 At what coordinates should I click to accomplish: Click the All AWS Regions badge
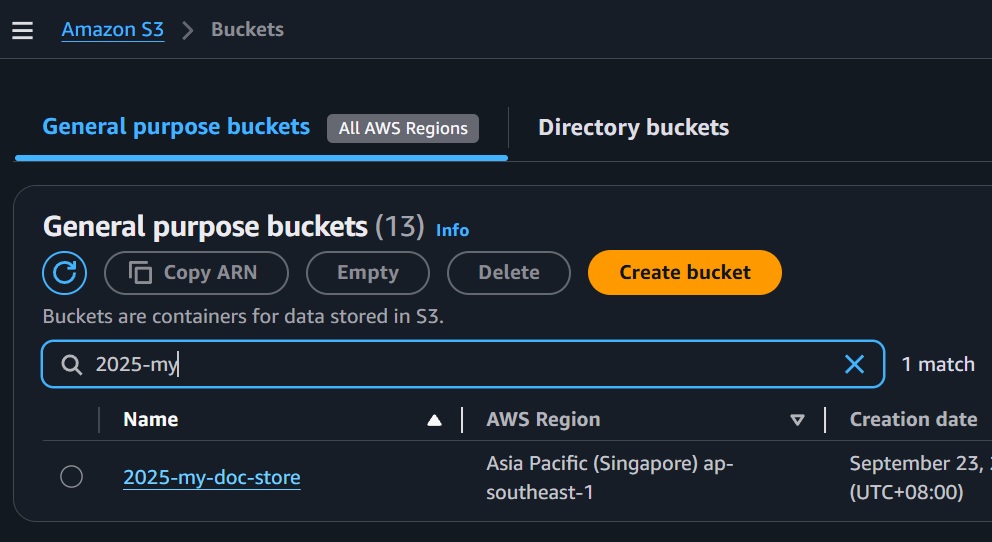pyautogui.click(x=403, y=128)
